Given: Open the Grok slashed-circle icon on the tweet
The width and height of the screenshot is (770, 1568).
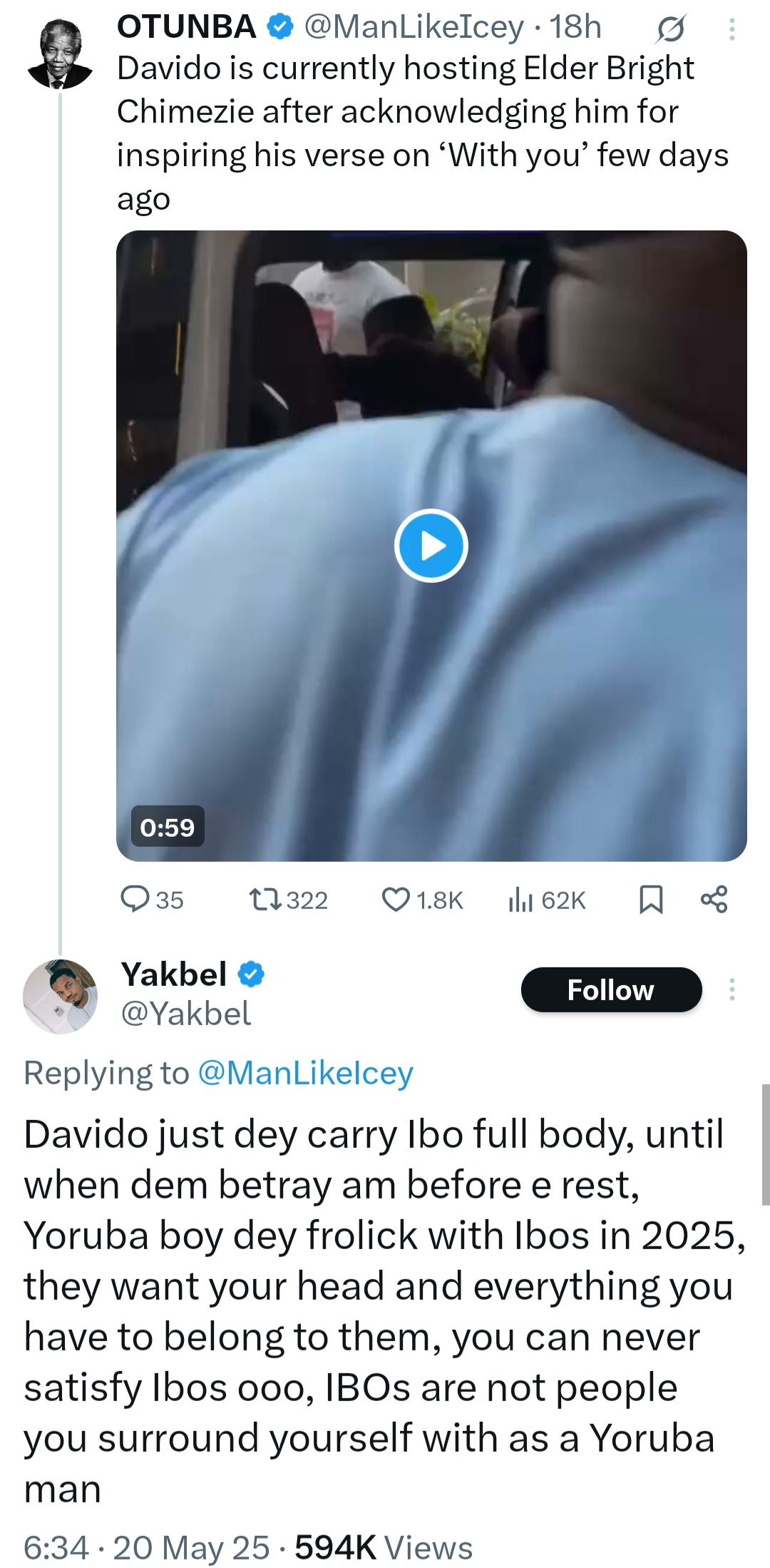Looking at the screenshot, I should coord(669,29).
